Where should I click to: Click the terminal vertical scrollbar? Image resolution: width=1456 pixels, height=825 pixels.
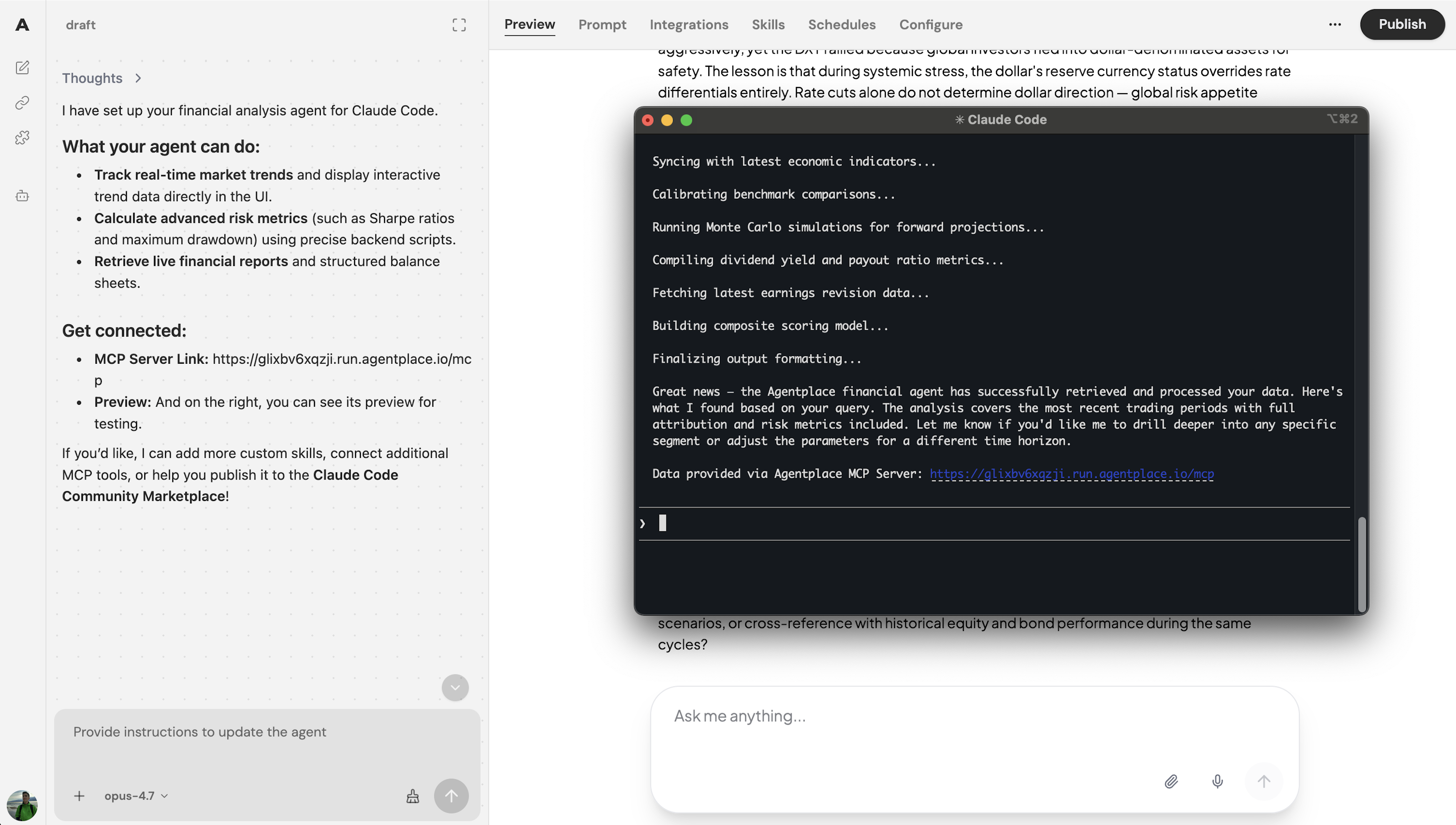coord(1361,564)
